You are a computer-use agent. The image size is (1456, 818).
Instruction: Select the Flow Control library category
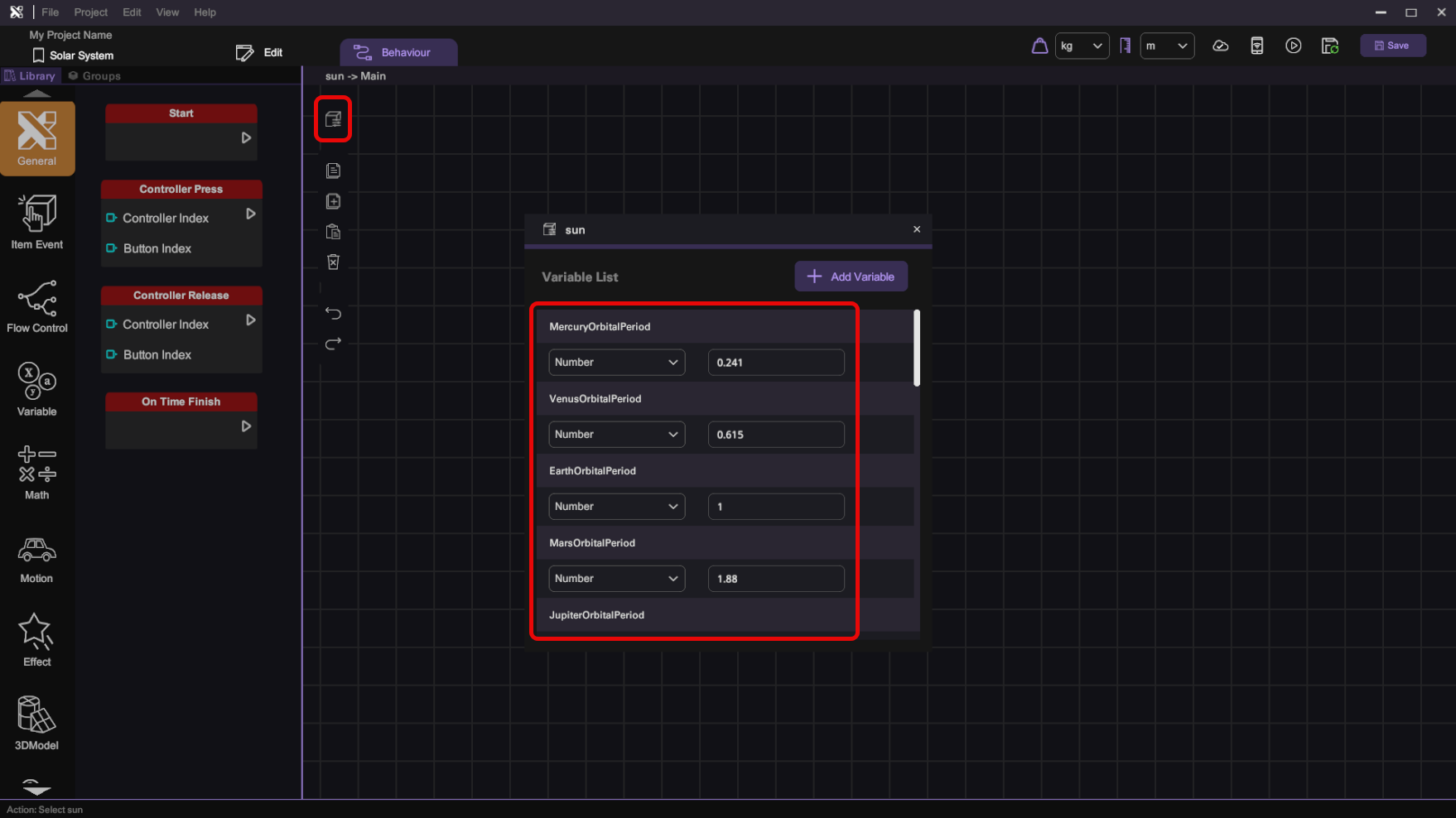pos(37,306)
